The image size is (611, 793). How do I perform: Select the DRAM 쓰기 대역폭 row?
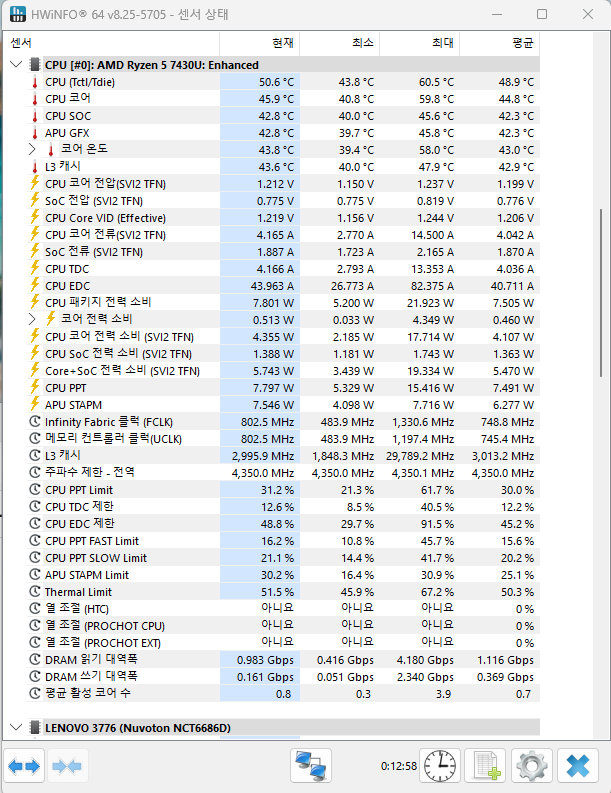coord(283,677)
